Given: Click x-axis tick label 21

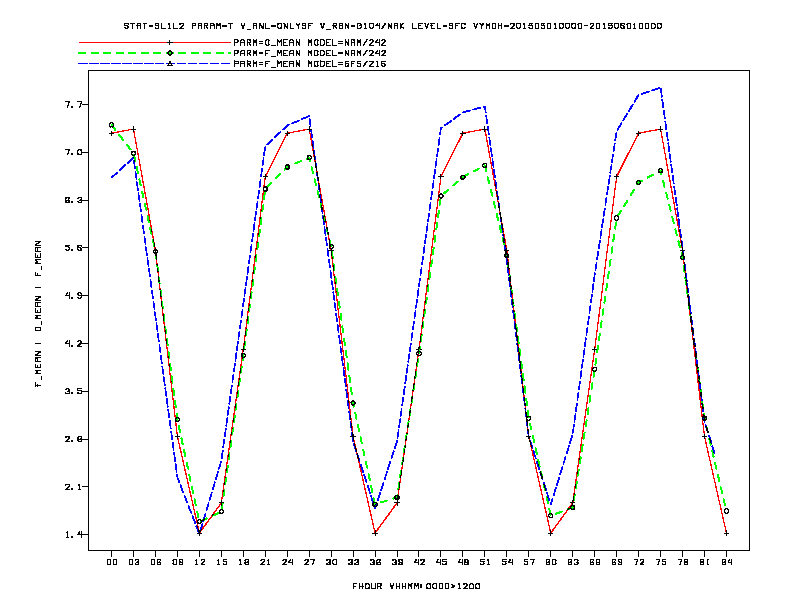Looking at the screenshot, I should [265, 562].
